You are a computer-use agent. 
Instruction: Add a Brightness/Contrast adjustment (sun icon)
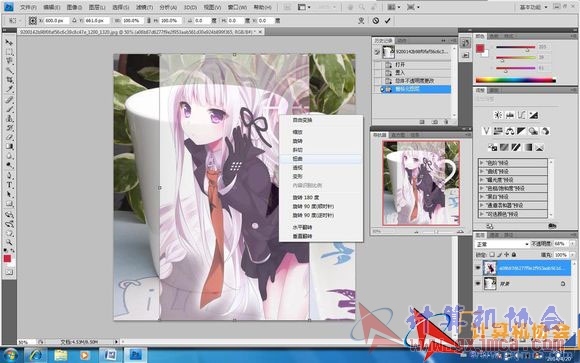pos(498,115)
